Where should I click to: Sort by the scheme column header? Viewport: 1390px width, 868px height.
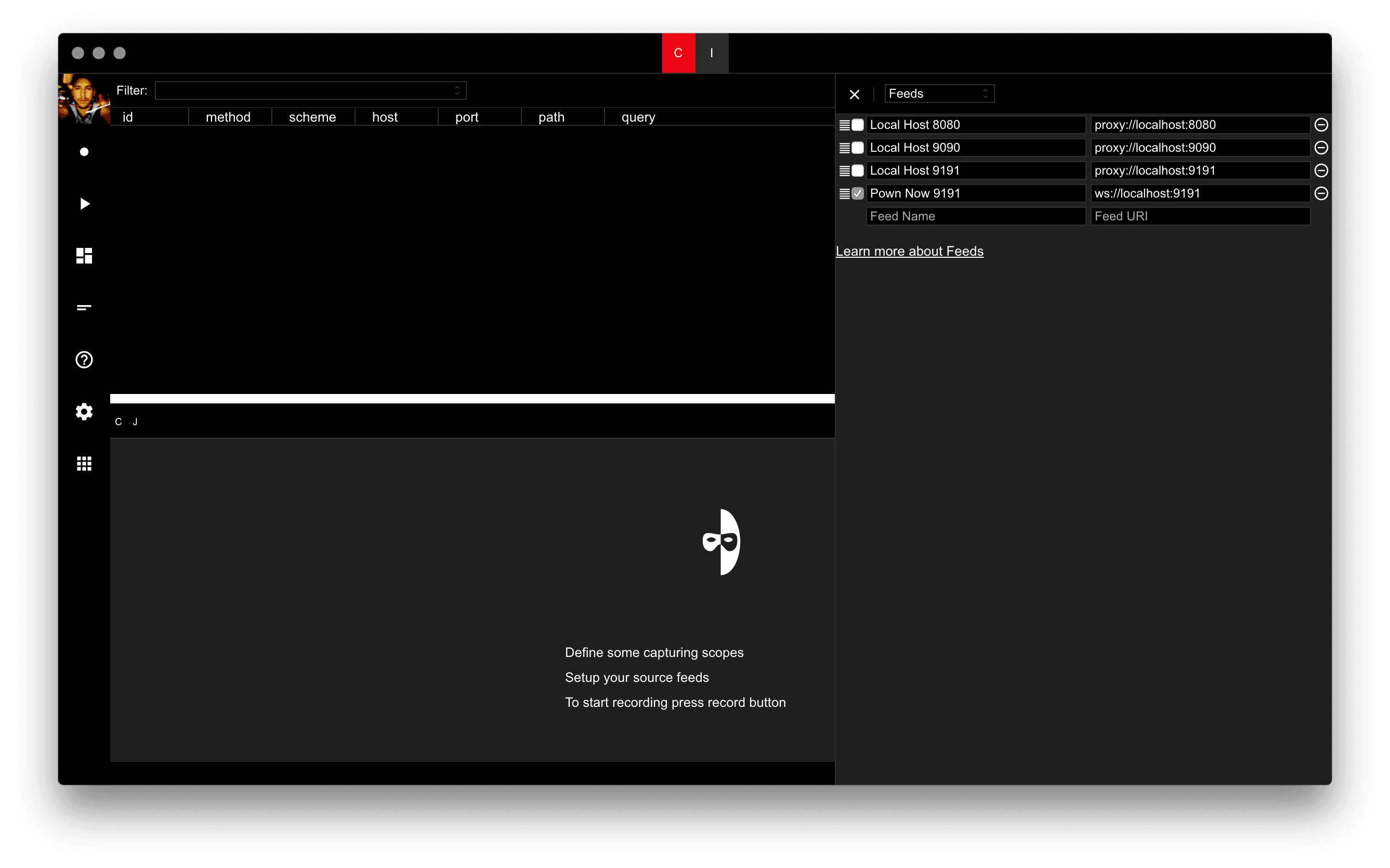313,117
